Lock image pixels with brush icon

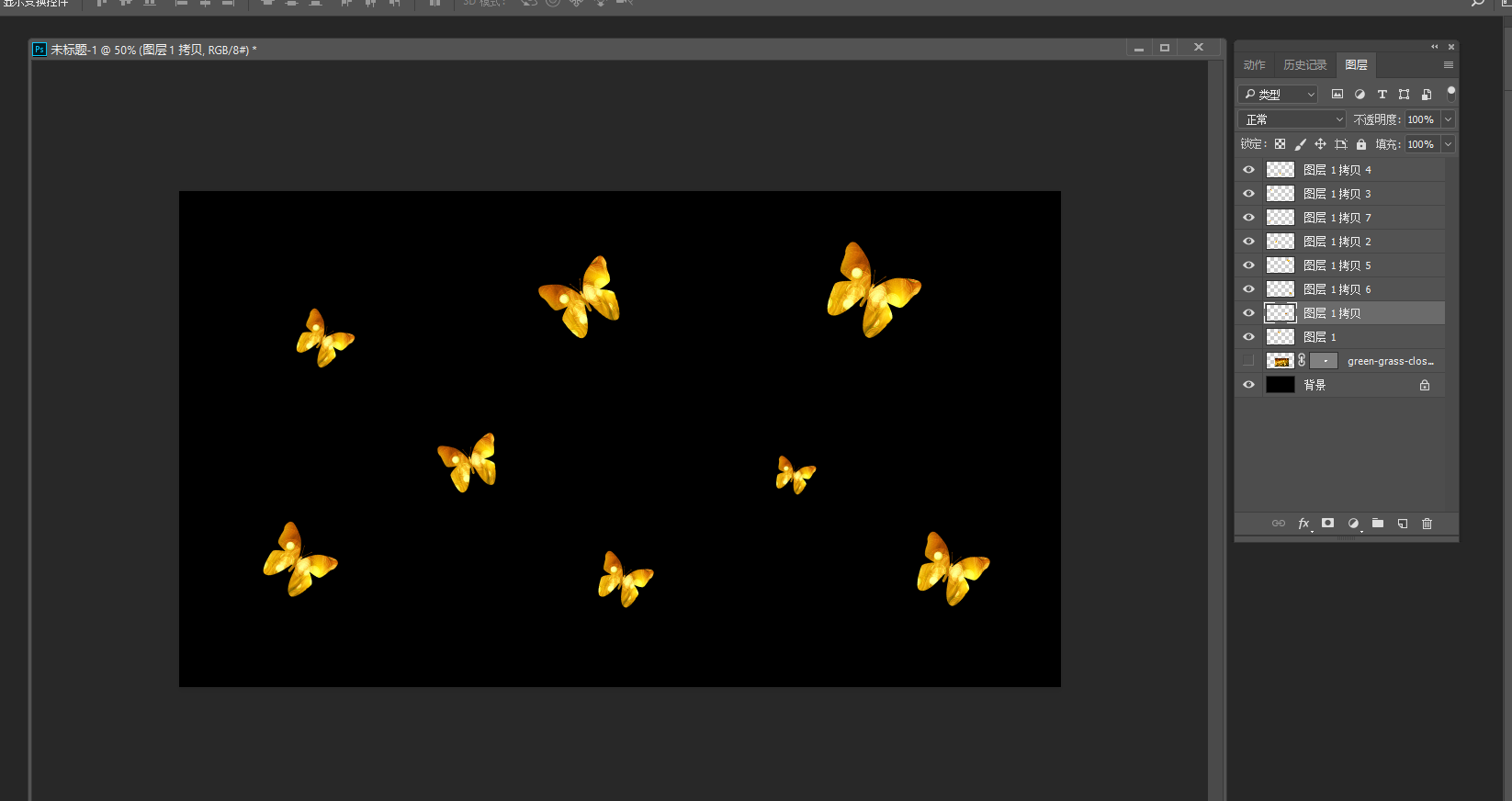click(x=1300, y=144)
